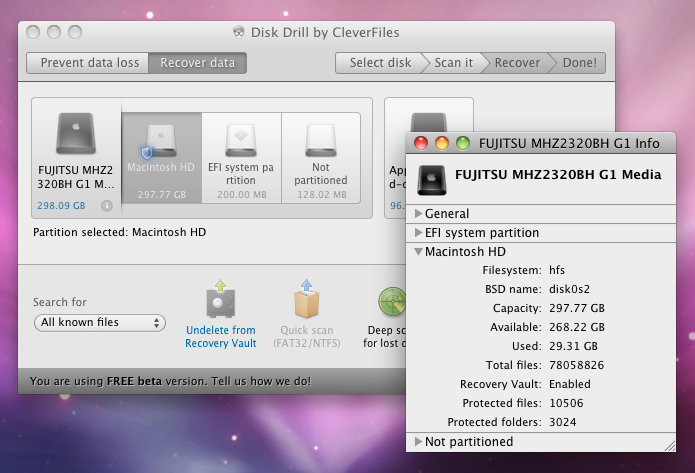
Task: Switch to Recover data mode
Action: pos(197,63)
